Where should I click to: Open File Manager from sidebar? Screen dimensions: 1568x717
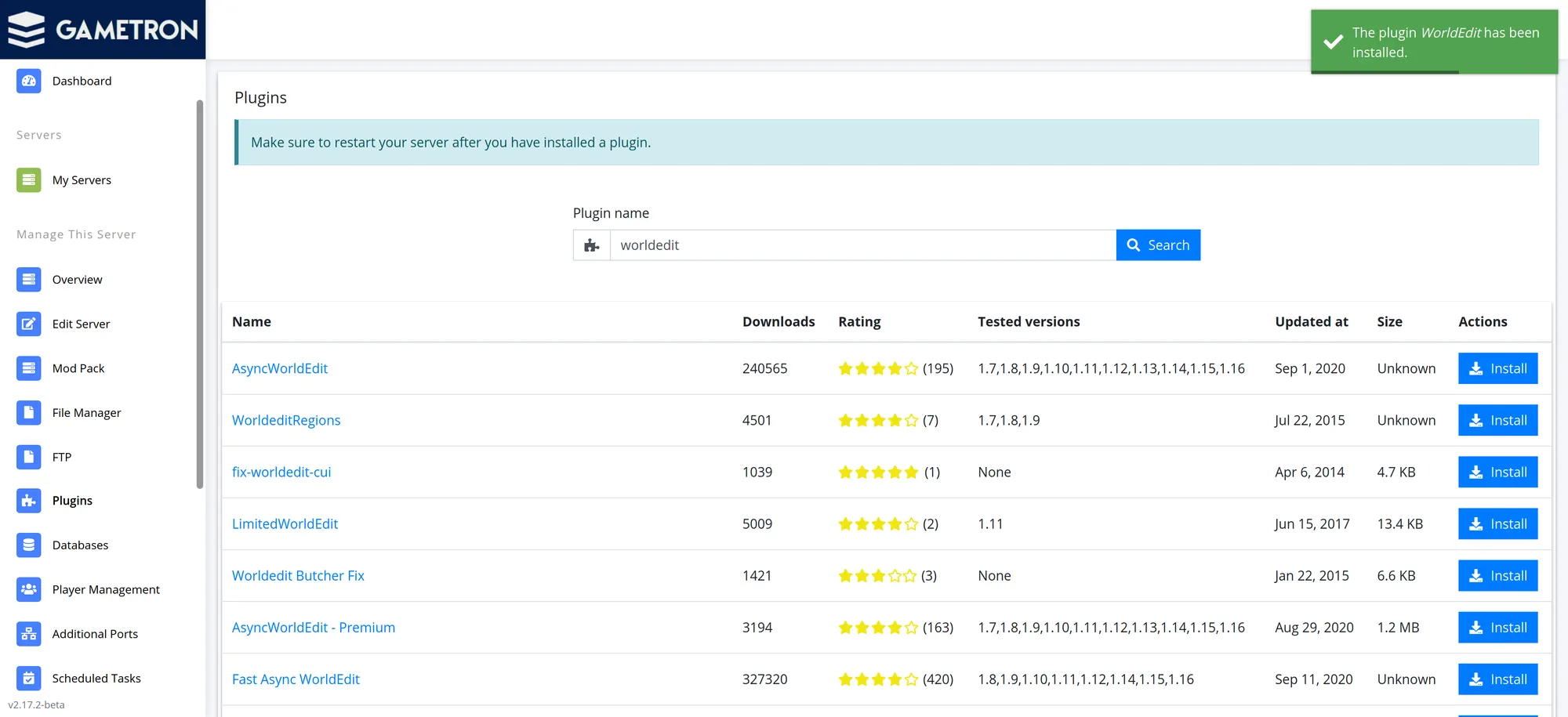click(86, 413)
